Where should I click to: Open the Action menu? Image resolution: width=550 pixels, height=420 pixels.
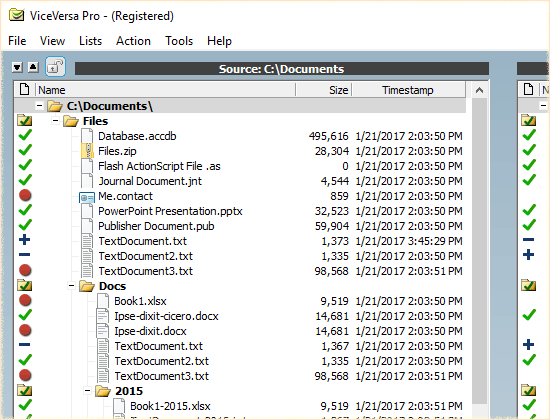coord(133,41)
